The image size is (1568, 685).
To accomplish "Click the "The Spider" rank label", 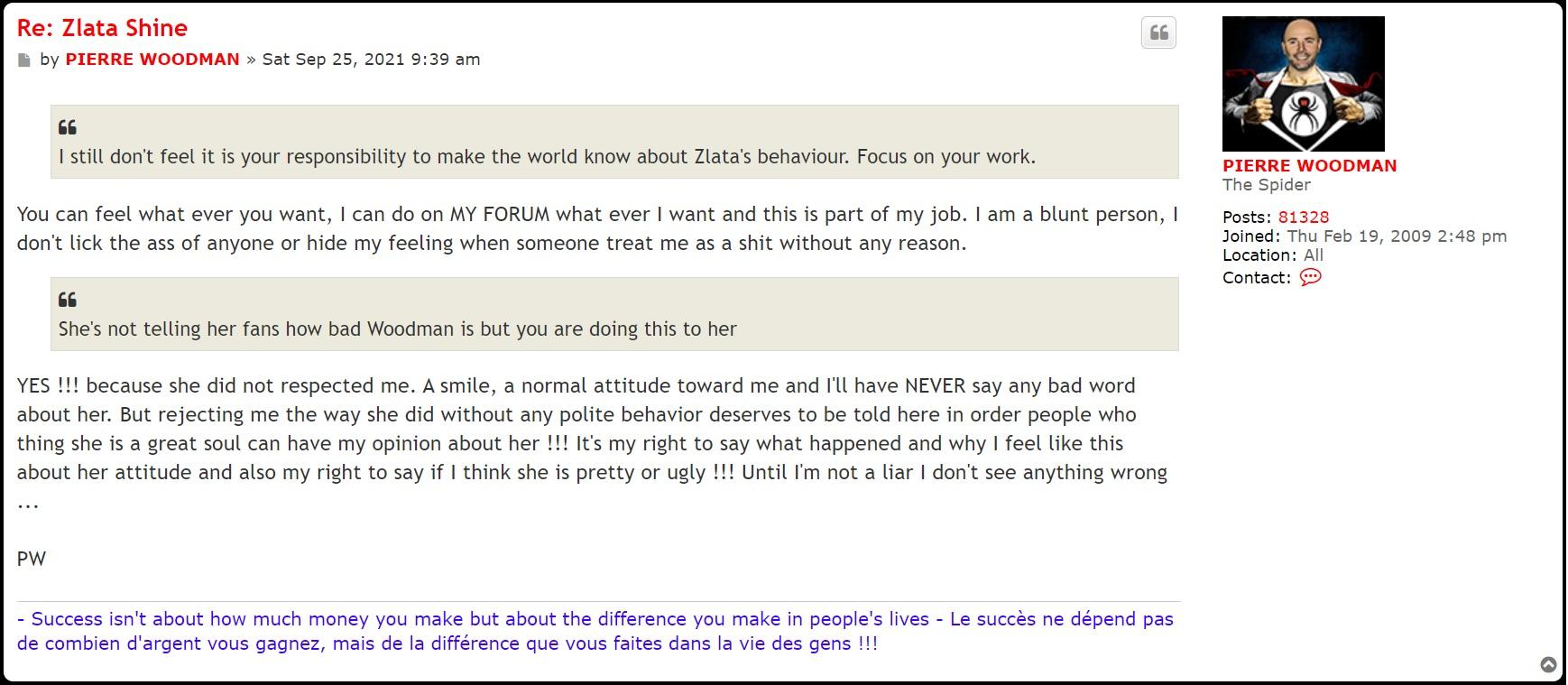I will pos(1266,185).
